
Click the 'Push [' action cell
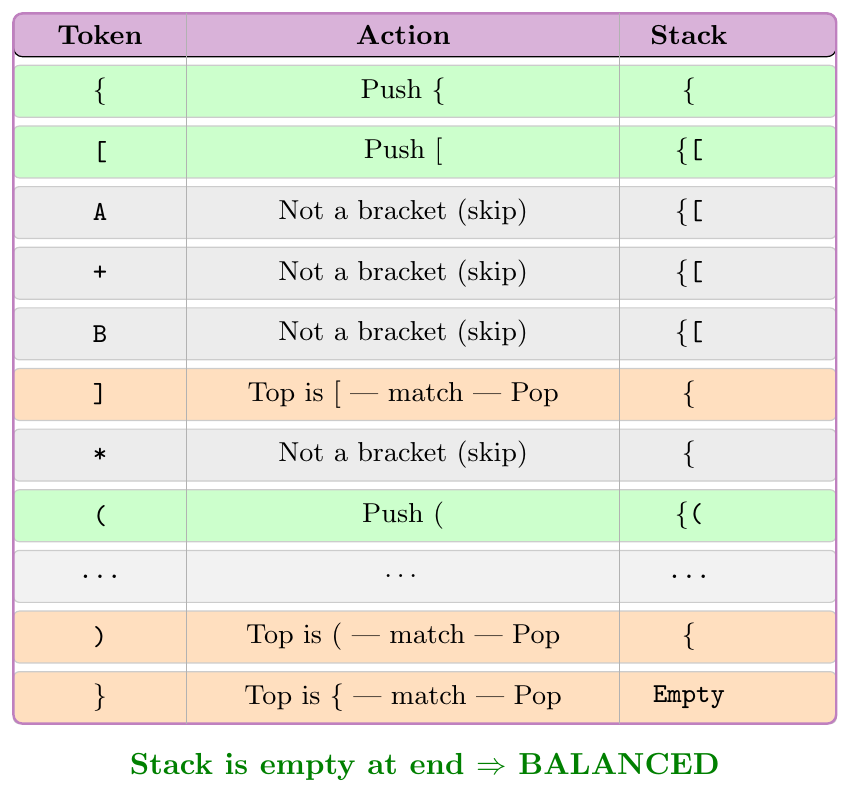(403, 150)
